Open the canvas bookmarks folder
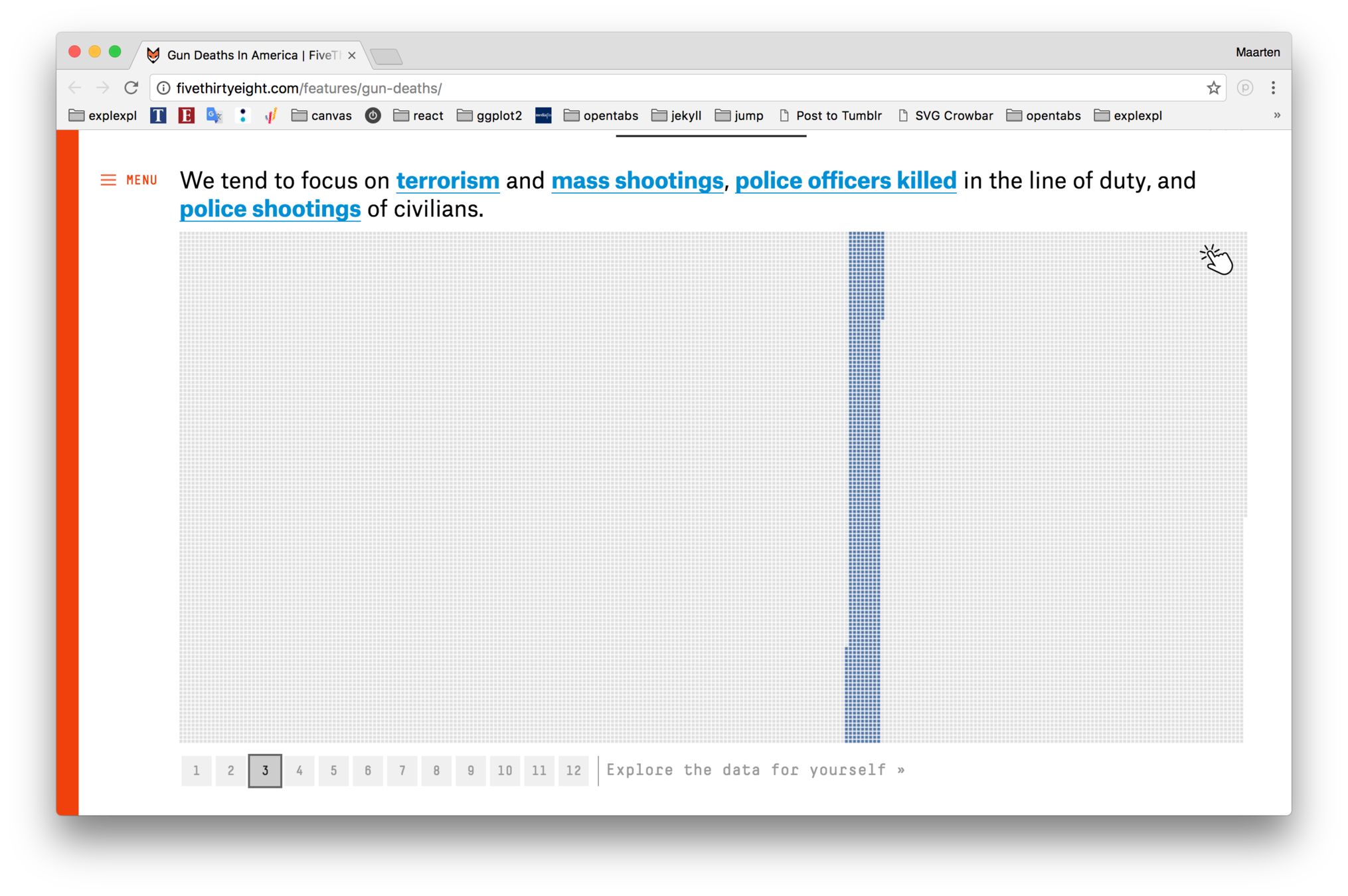1348x896 pixels. pos(322,115)
